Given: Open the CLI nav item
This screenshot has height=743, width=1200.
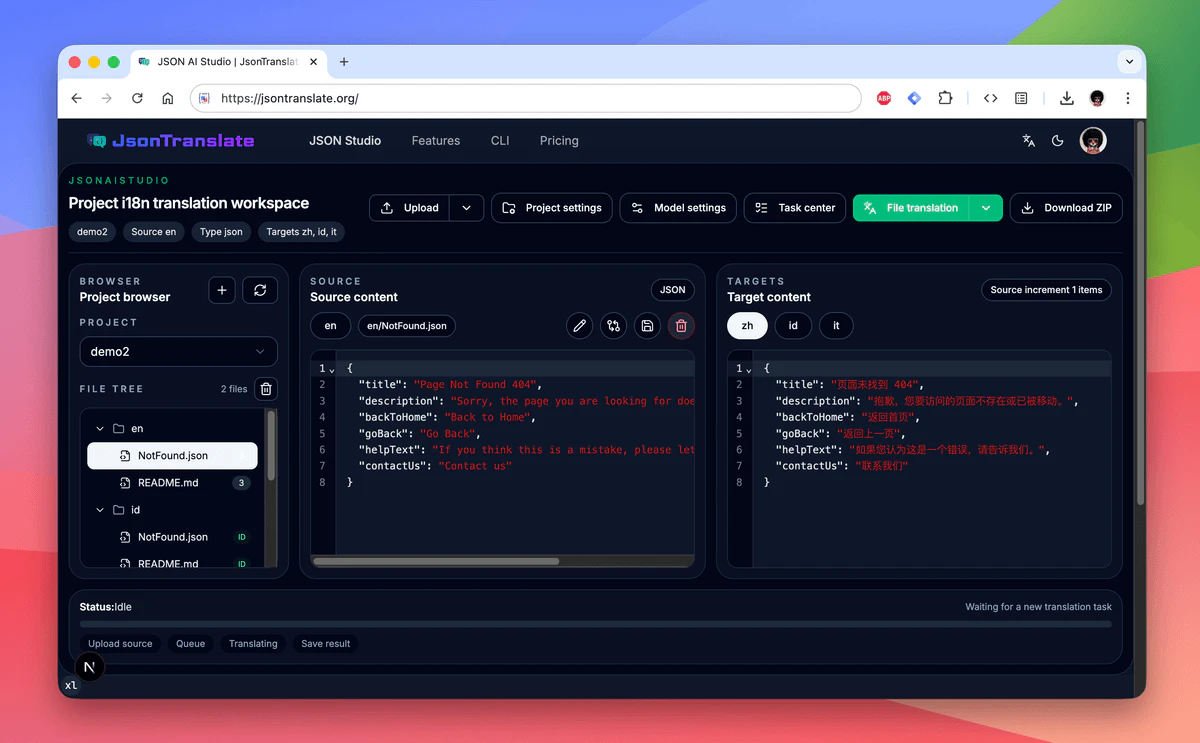Looking at the screenshot, I should (500, 141).
